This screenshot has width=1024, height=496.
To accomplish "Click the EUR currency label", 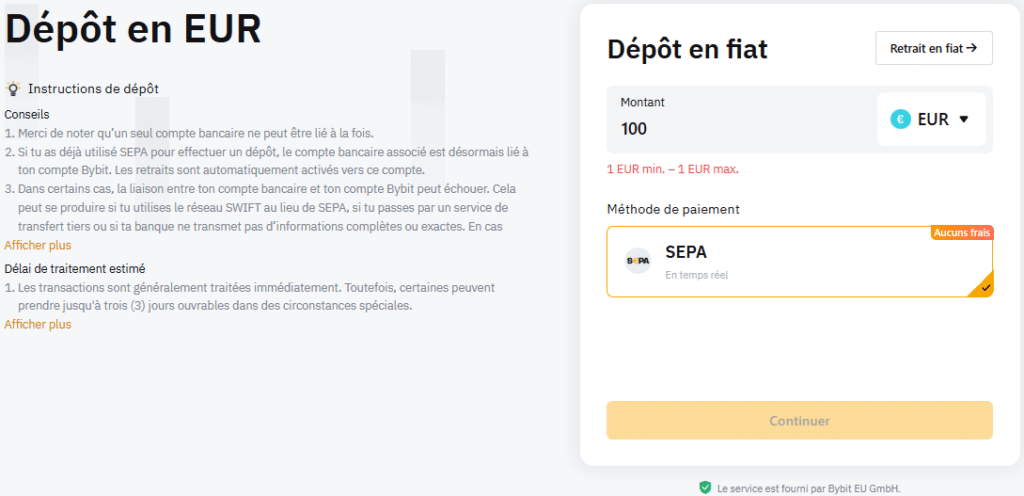I will [932, 119].
